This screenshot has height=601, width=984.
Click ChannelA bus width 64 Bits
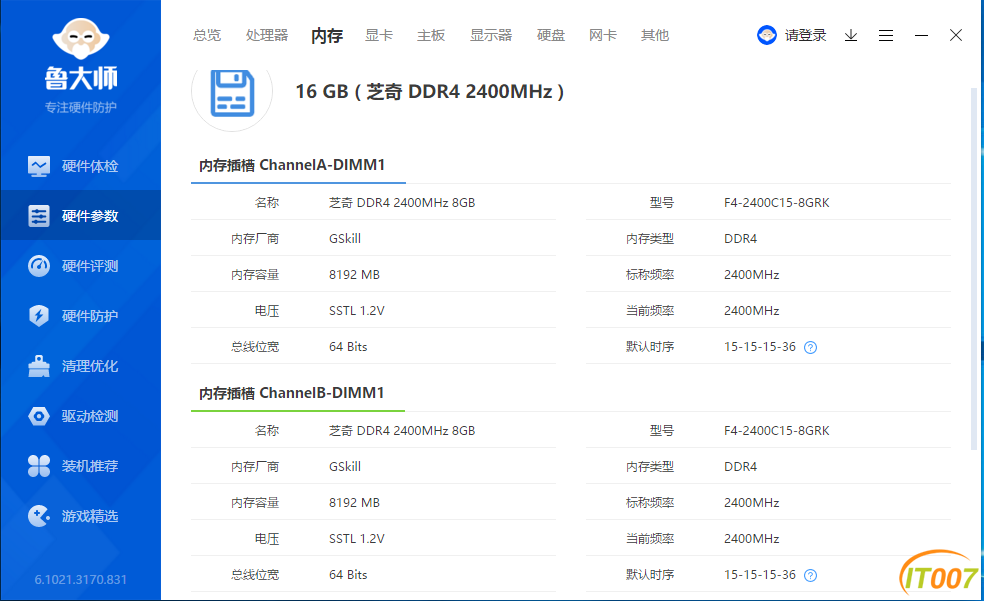tap(348, 347)
